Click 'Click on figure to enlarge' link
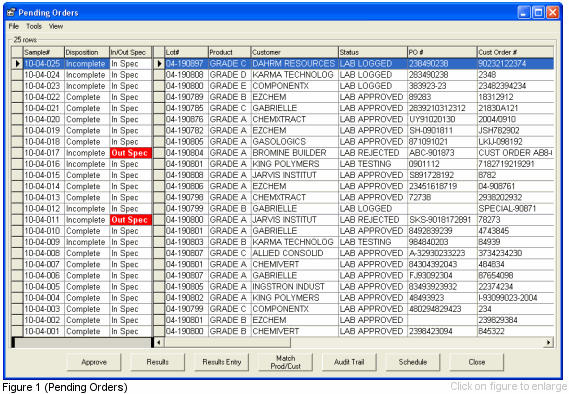This screenshot has height=394, width=569. (x=509, y=386)
